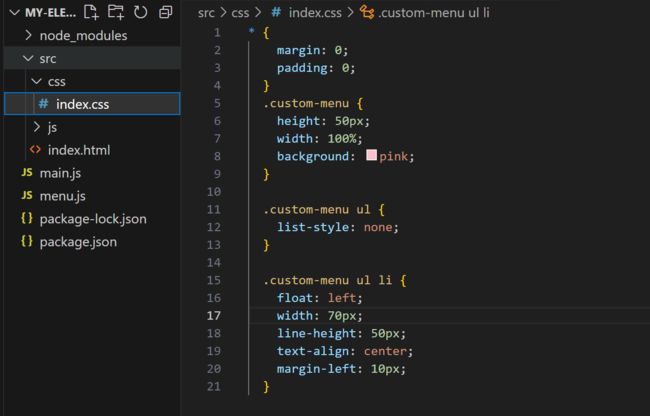Click the HTML icon beside index.html

(x=35, y=149)
